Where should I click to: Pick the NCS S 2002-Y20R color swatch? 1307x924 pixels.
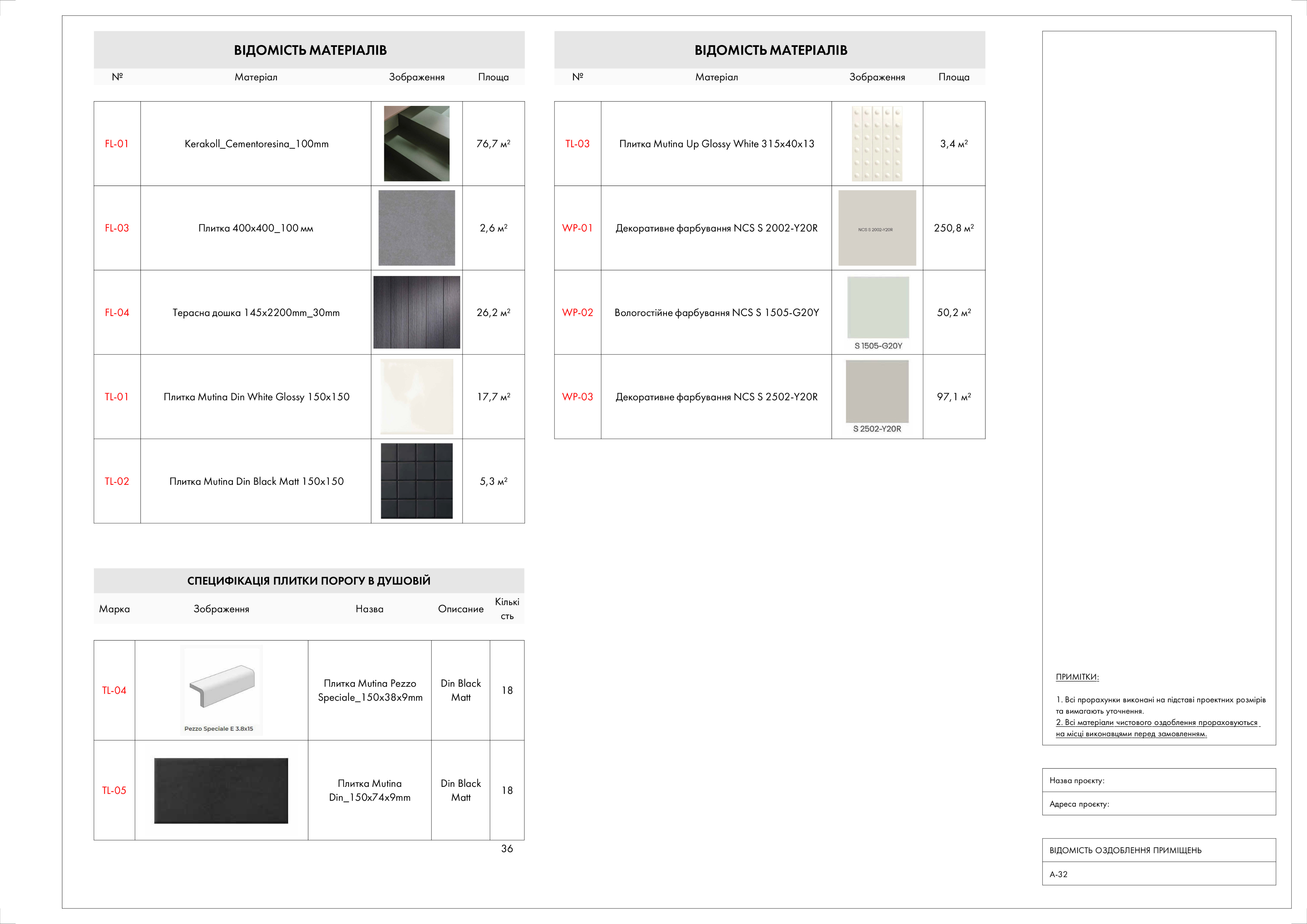click(877, 228)
